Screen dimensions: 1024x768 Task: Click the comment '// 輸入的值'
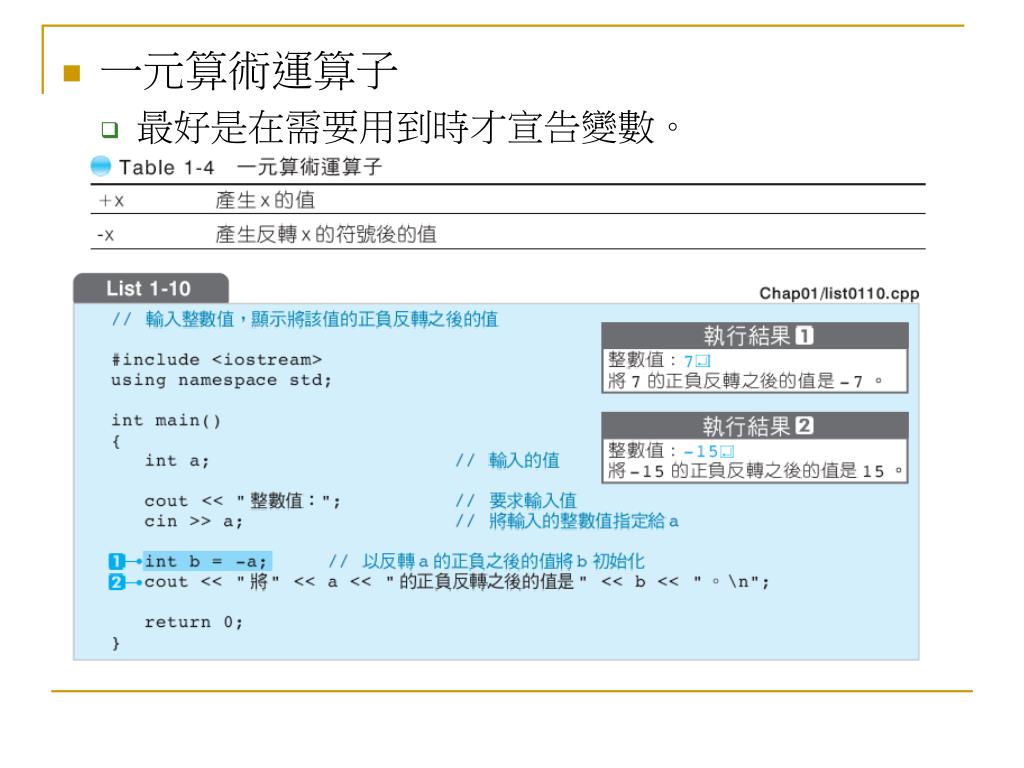pos(507,460)
